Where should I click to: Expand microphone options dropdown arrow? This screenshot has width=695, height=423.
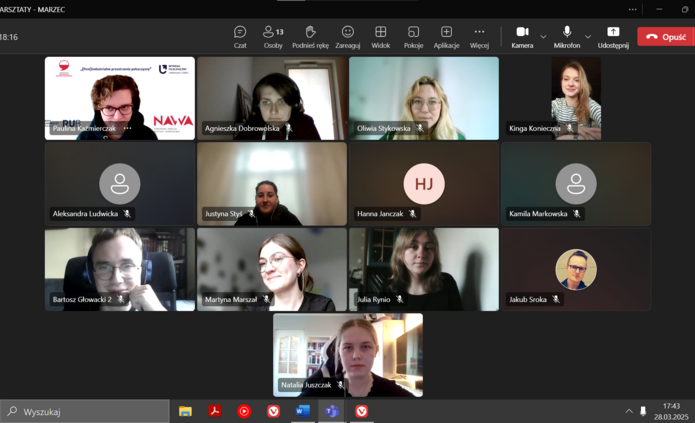point(588,37)
